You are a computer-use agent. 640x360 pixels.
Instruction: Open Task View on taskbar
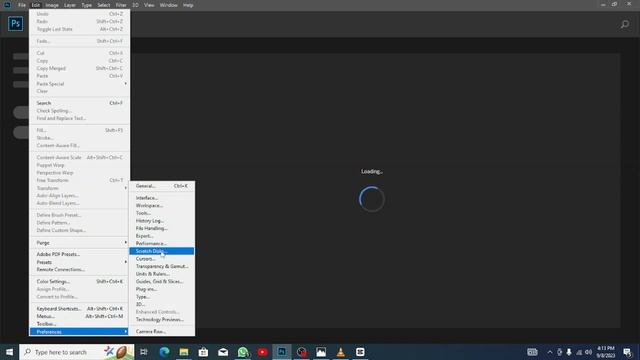(144, 352)
